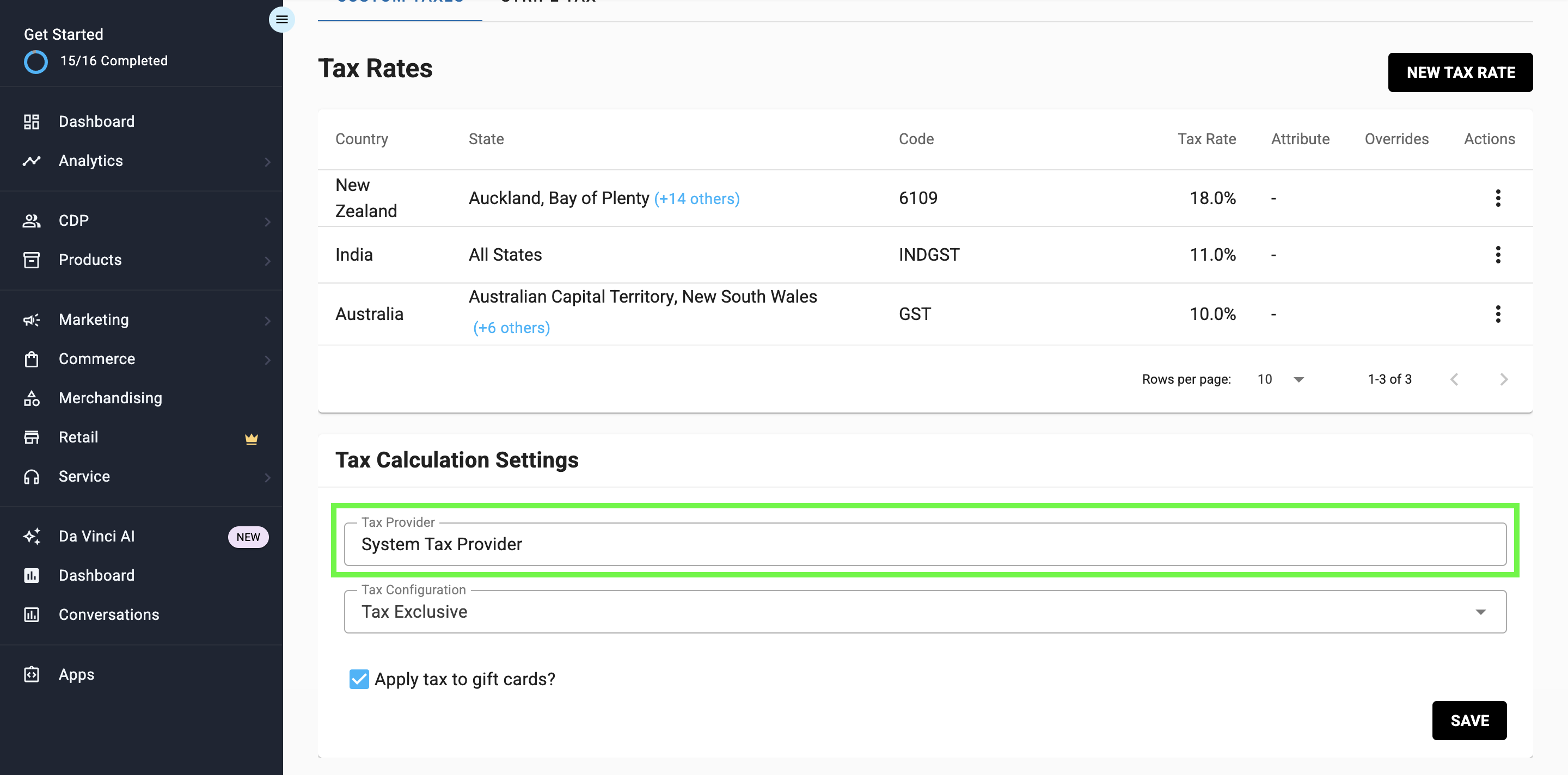Expand the Analytics submenu chevron
This screenshot has width=1568, height=775.
[267, 162]
